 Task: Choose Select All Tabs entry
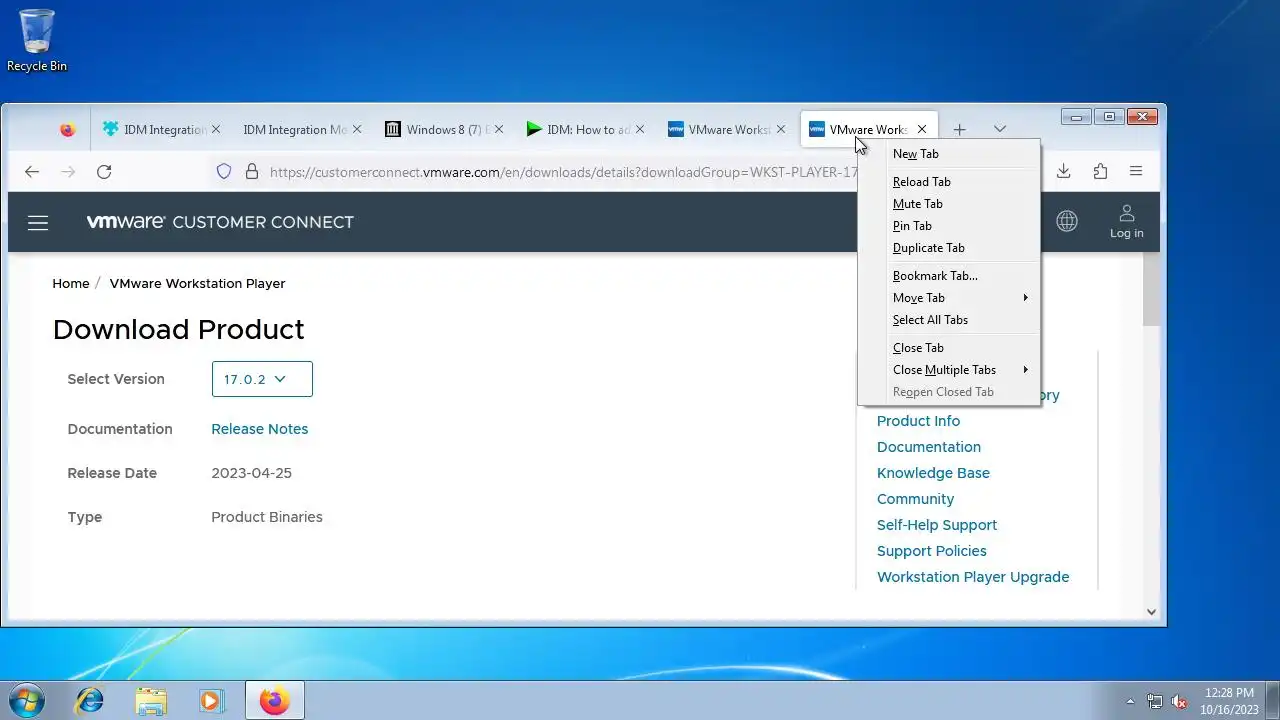(949, 320)
